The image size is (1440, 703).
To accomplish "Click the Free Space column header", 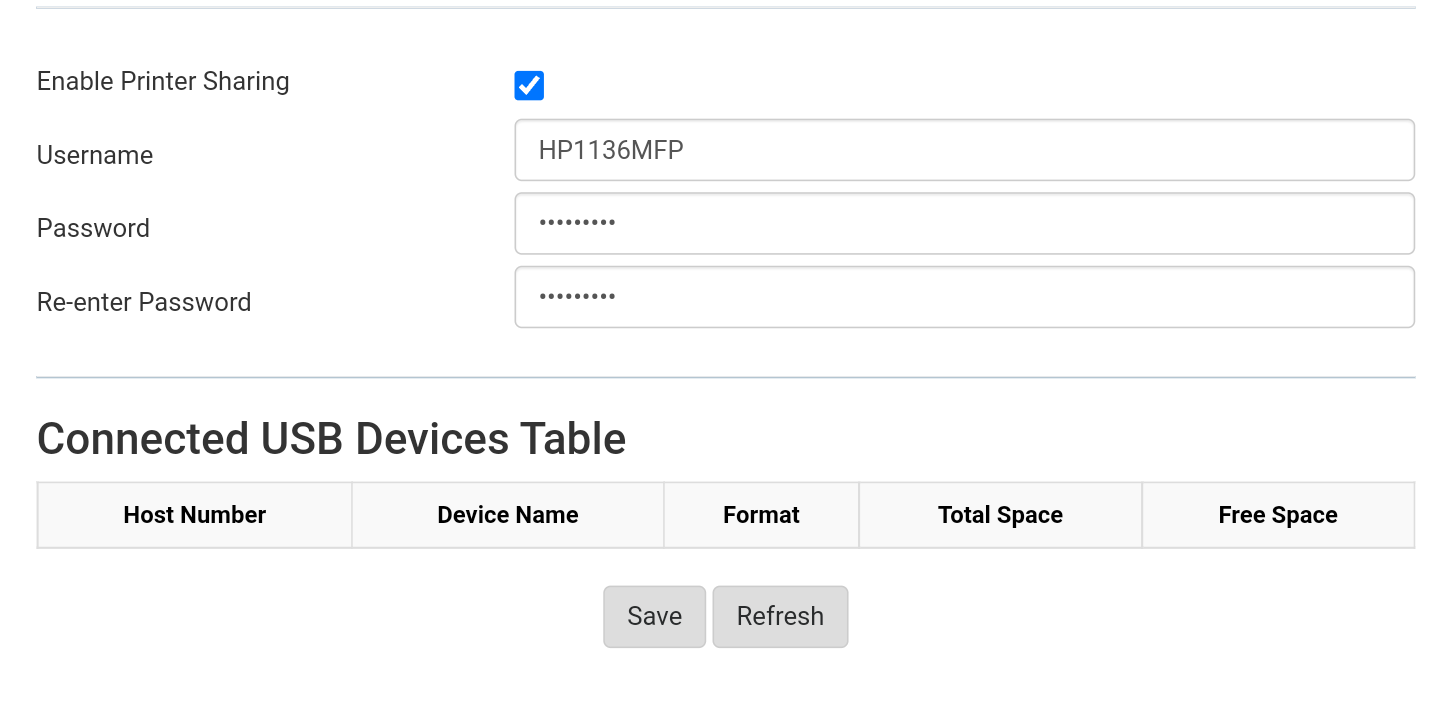I will pos(1277,514).
